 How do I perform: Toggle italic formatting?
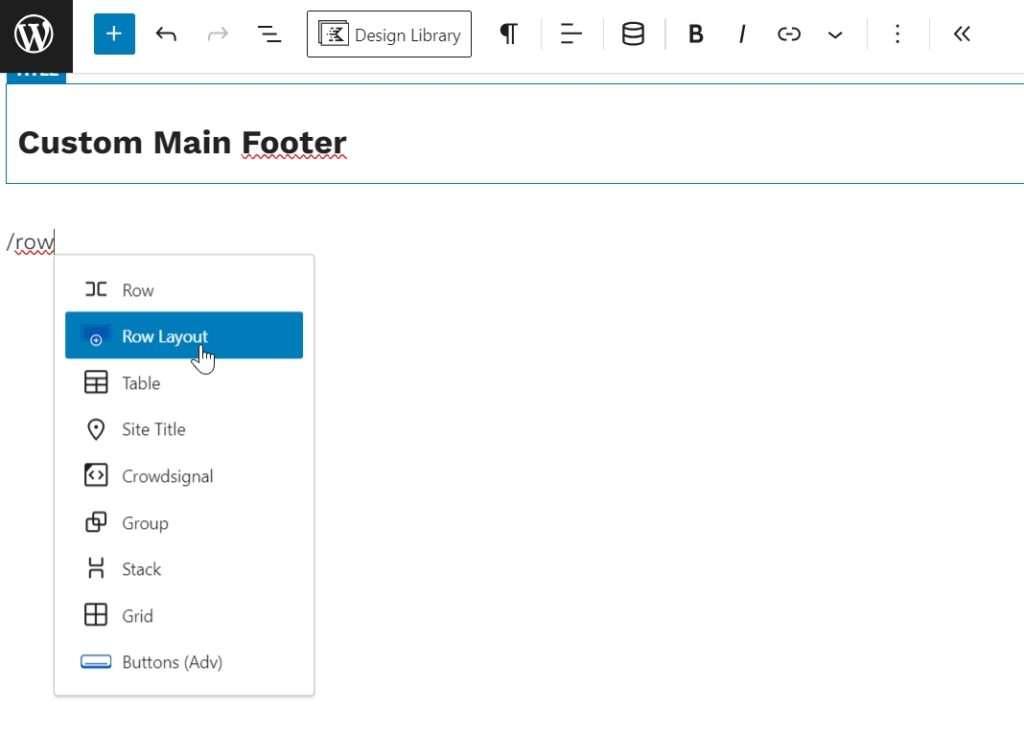pyautogui.click(x=742, y=35)
